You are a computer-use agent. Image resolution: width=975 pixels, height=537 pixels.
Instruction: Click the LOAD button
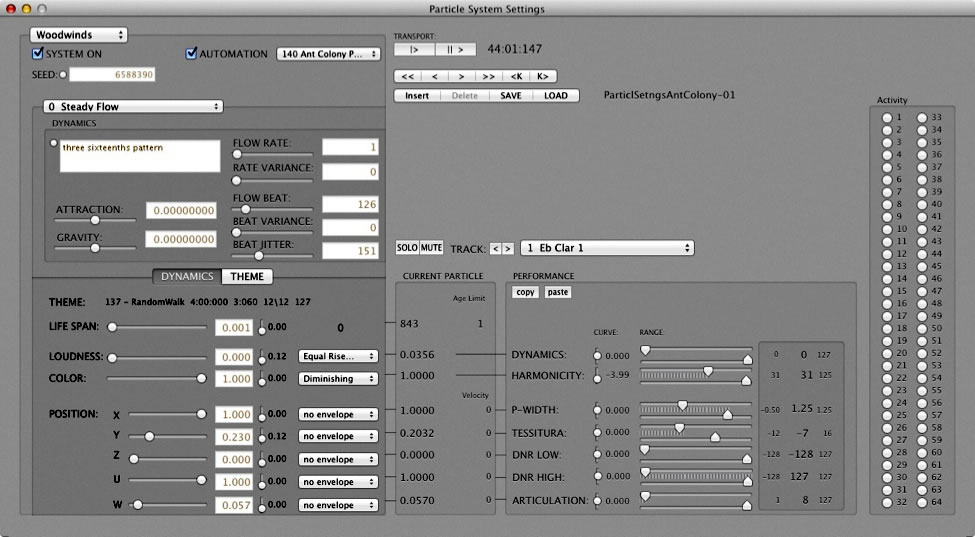click(556, 96)
